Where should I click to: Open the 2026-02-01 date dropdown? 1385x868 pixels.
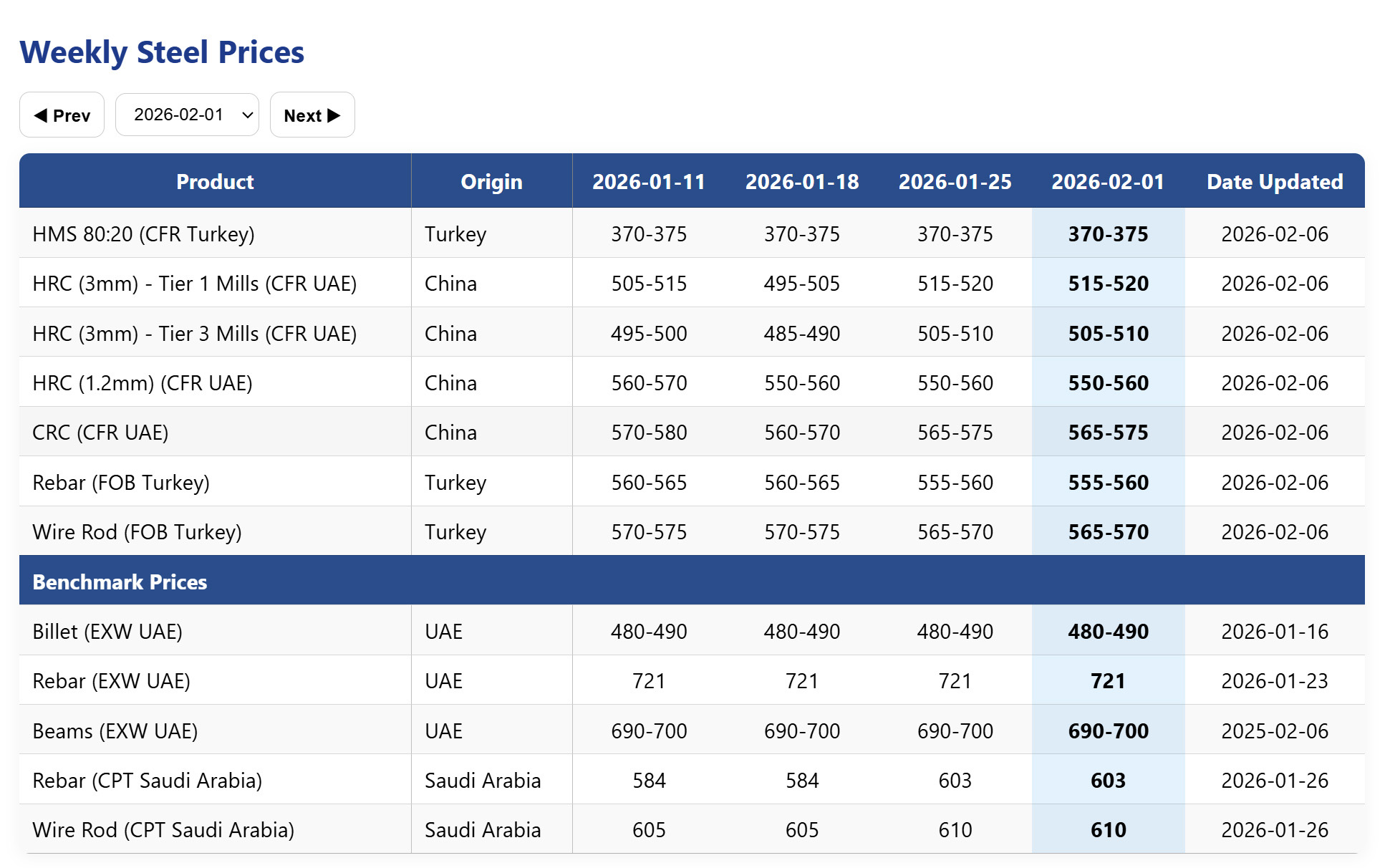click(187, 115)
